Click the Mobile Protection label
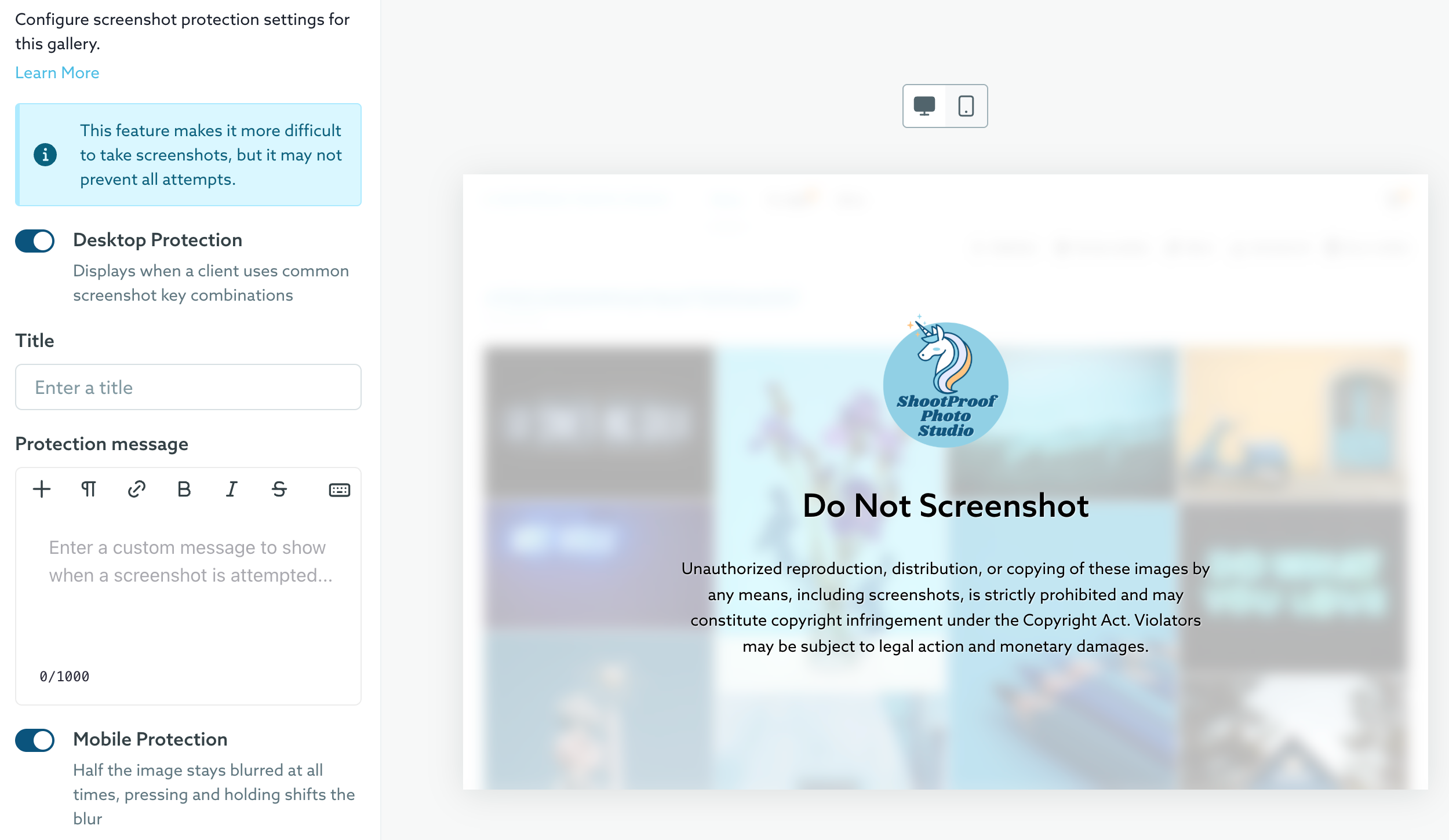Image resolution: width=1449 pixels, height=840 pixels. click(150, 739)
